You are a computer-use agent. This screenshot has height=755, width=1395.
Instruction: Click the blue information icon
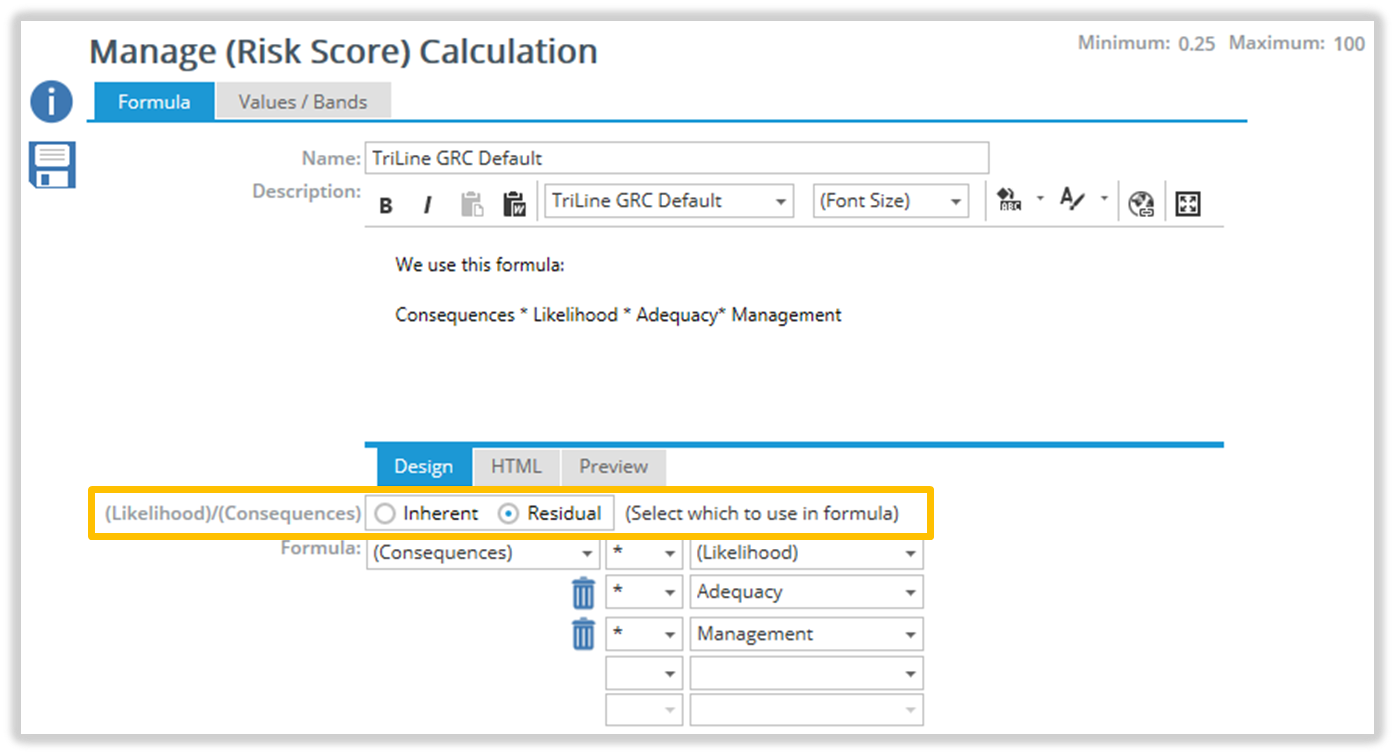(51, 102)
